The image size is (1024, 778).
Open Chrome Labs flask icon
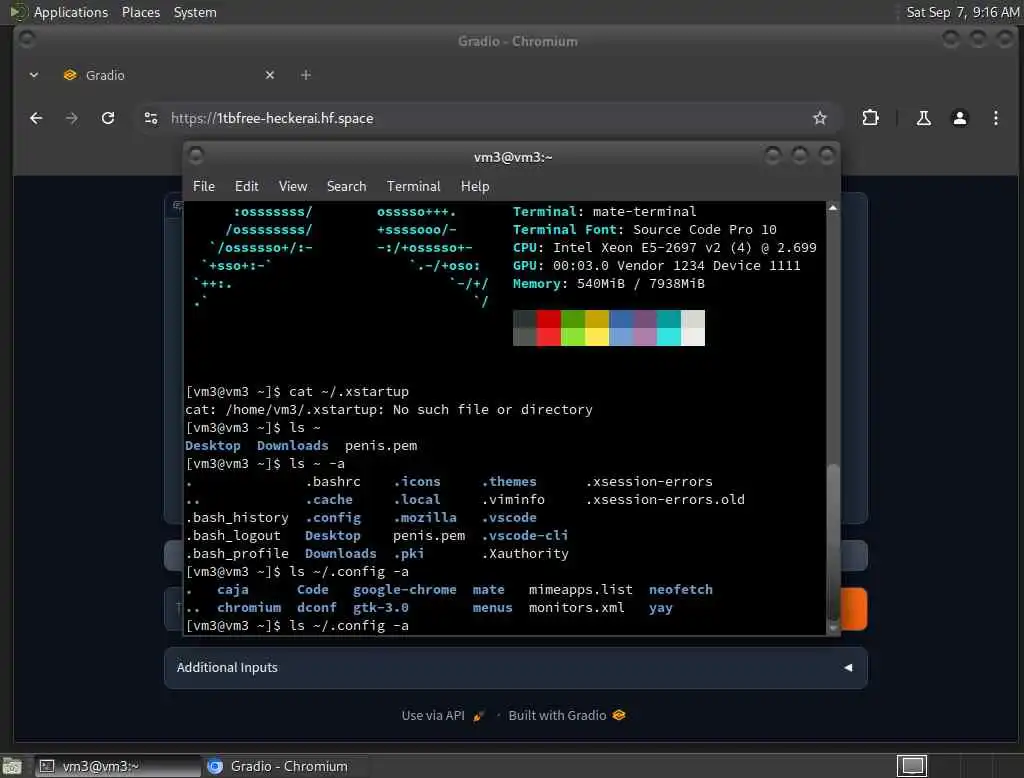click(923, 118)
